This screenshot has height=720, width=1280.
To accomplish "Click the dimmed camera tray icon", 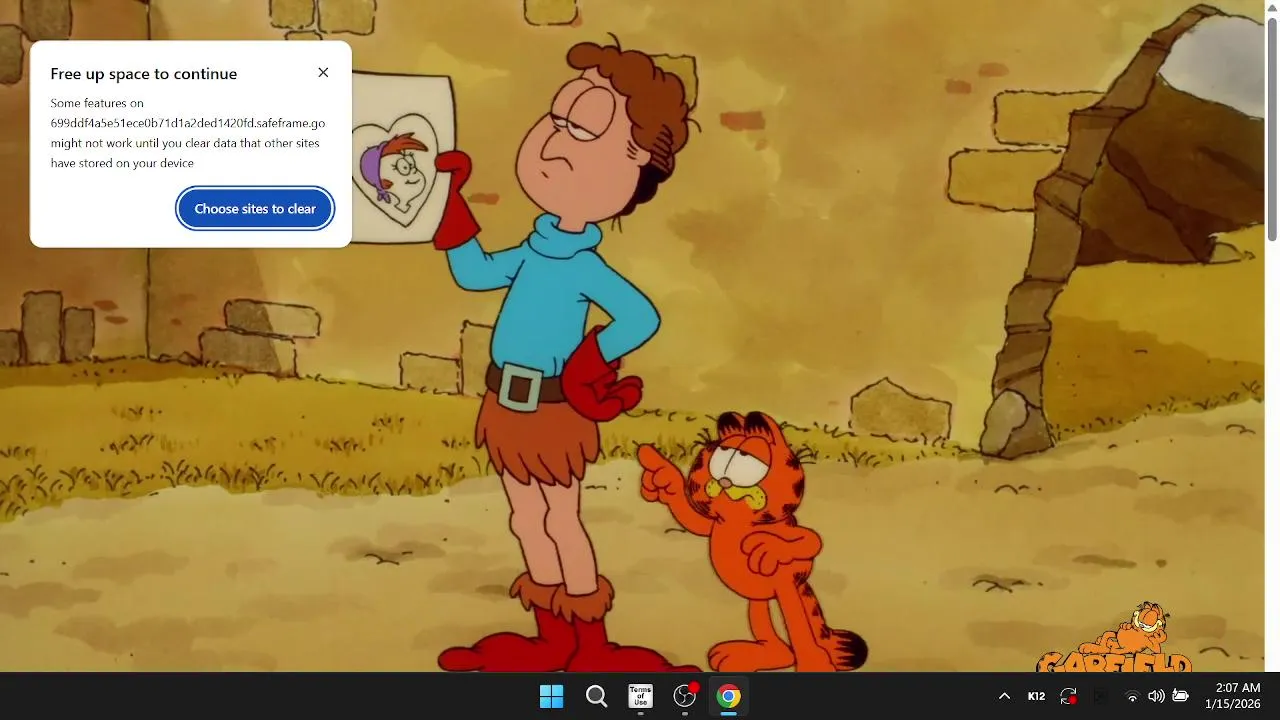I will click(1101, 696).
